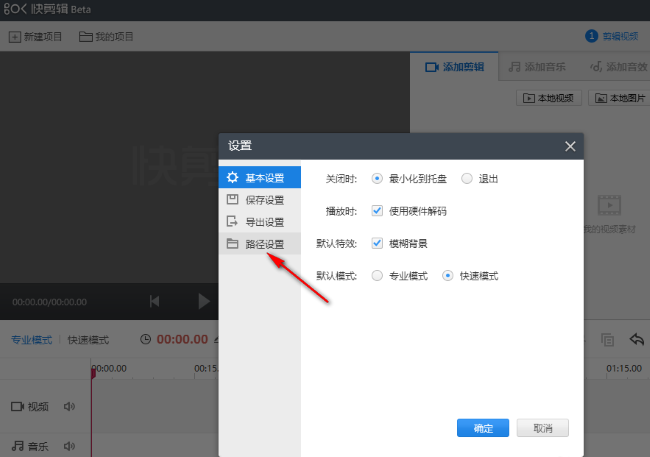Click the undo arrow icon
Image resolution: width=650 pixels, height=457 pixels.
pyautogui.click(x=637, y=340)
